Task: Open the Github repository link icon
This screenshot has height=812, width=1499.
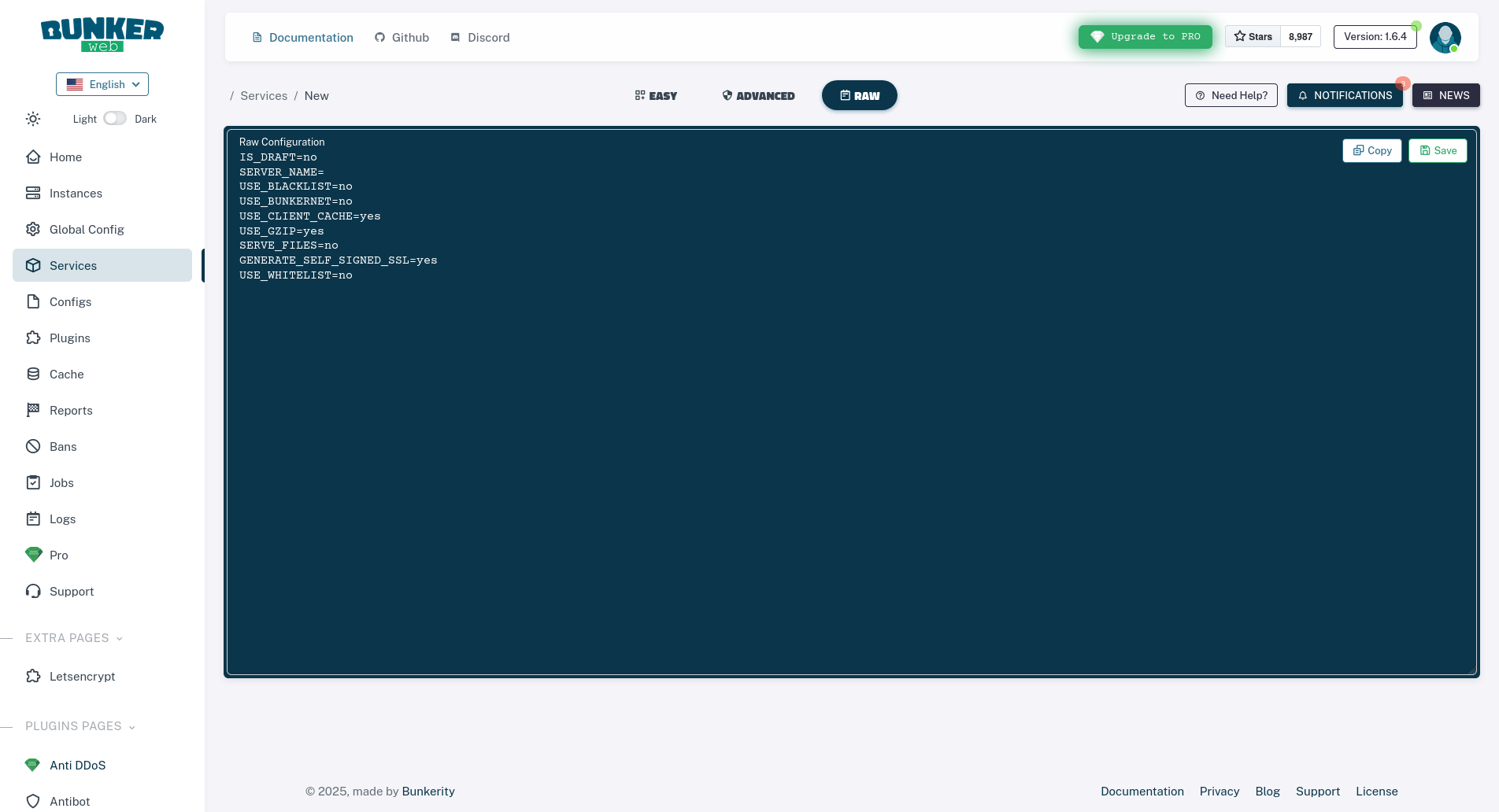Action: 380,37
